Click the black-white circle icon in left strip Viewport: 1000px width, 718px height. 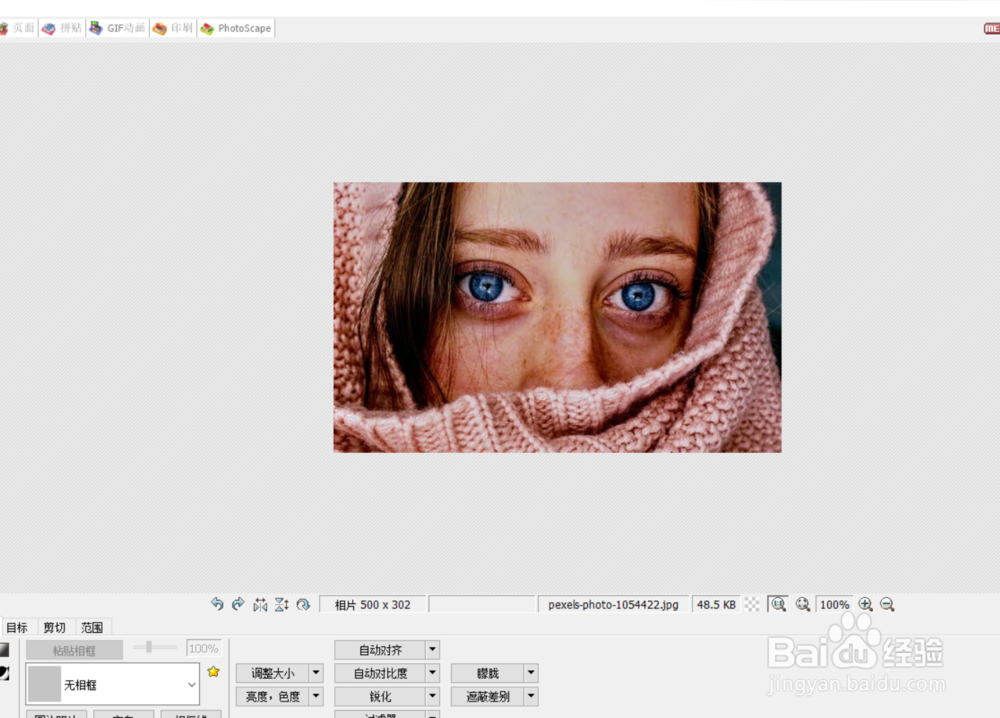pyautogui.click(x=4, y=673)
